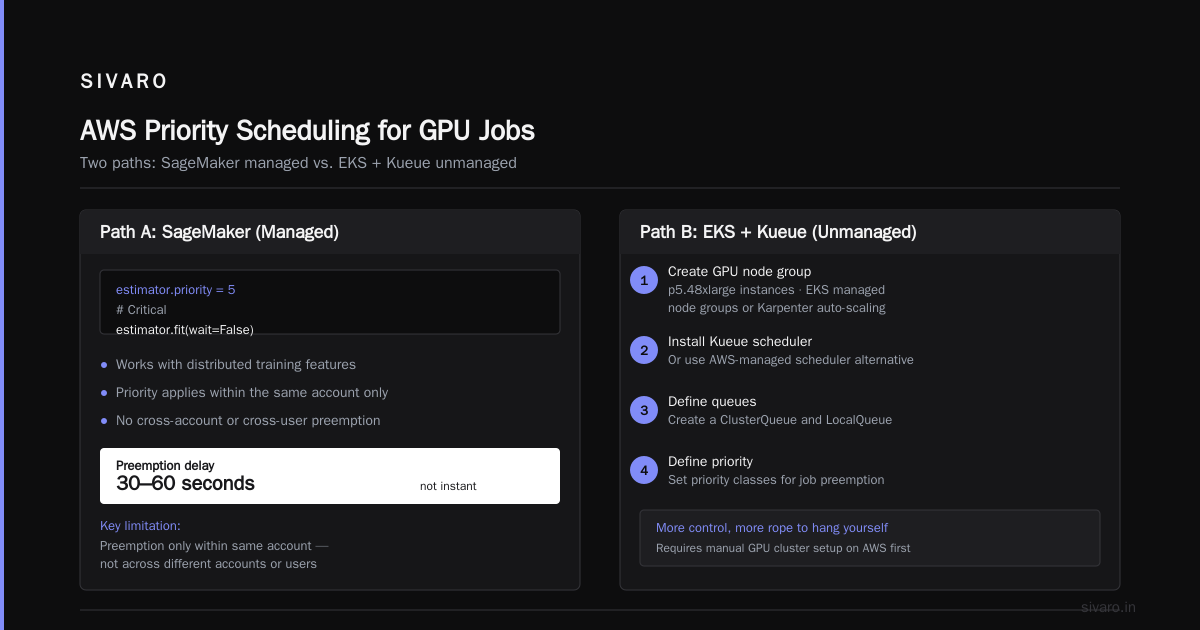Screen dimensions: 1200x630
Task: Click node groups or Karpenter auto-scaling line
Action: click(x=777, y=308)
